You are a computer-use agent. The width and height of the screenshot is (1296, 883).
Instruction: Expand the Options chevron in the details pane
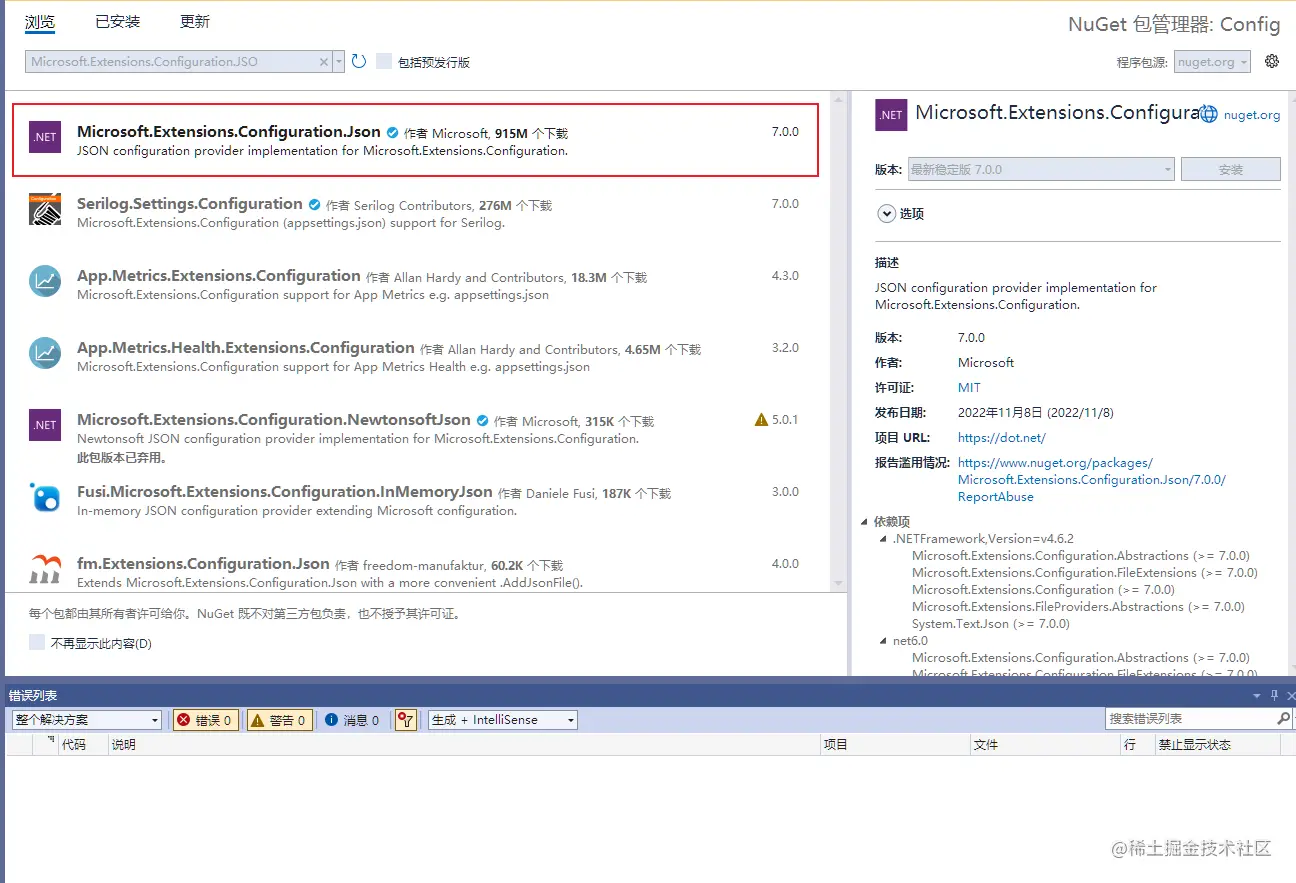coord(886,213)
